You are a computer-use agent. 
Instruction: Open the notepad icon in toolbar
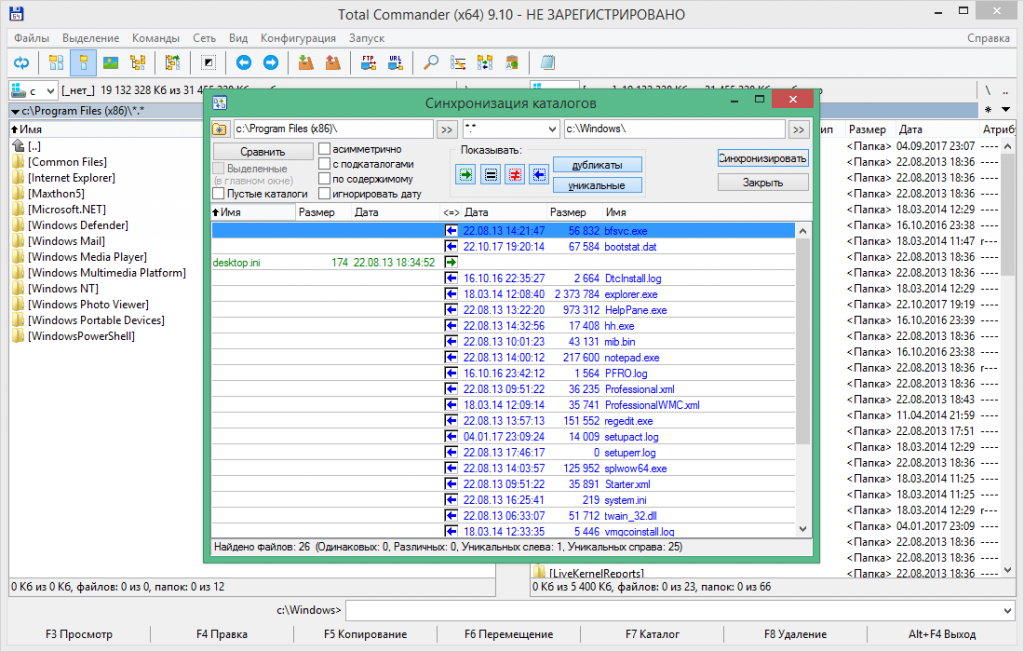coord(547,63)
